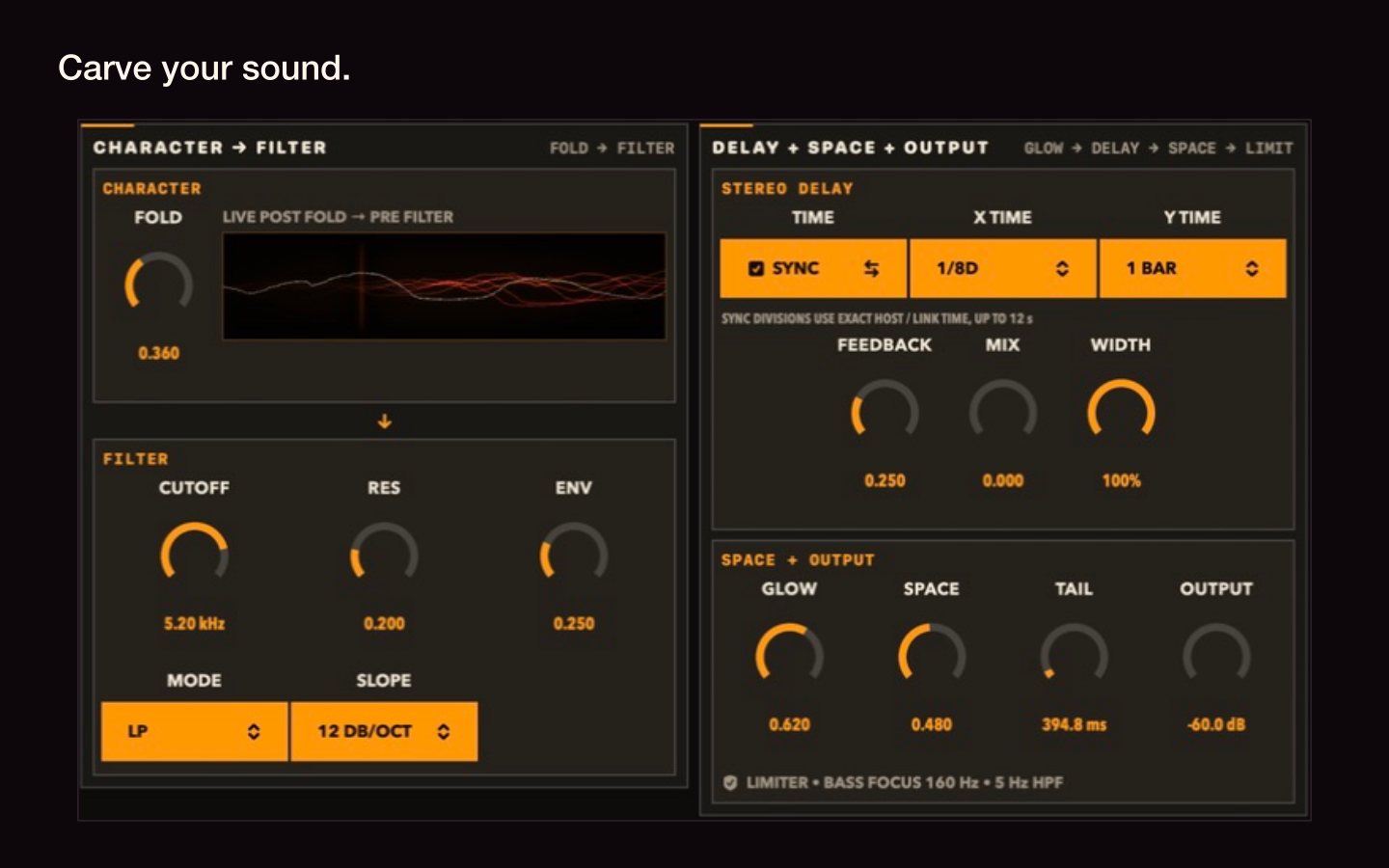Viewport: 1389px width, 868px height.
Task: Click the FOLD → FILTER signal chain label
Action: click(x=612, y=148)
